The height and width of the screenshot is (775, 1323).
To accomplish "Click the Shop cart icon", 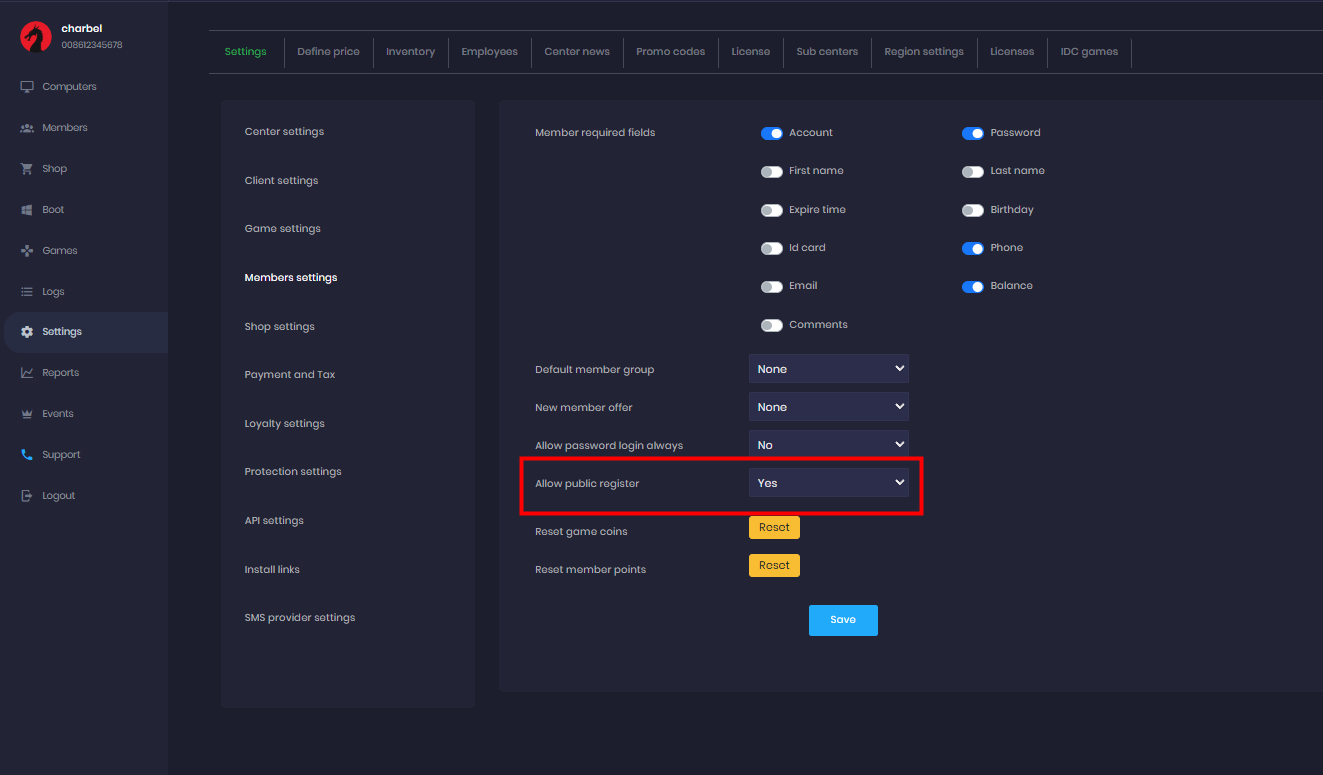I will [27, 169].
